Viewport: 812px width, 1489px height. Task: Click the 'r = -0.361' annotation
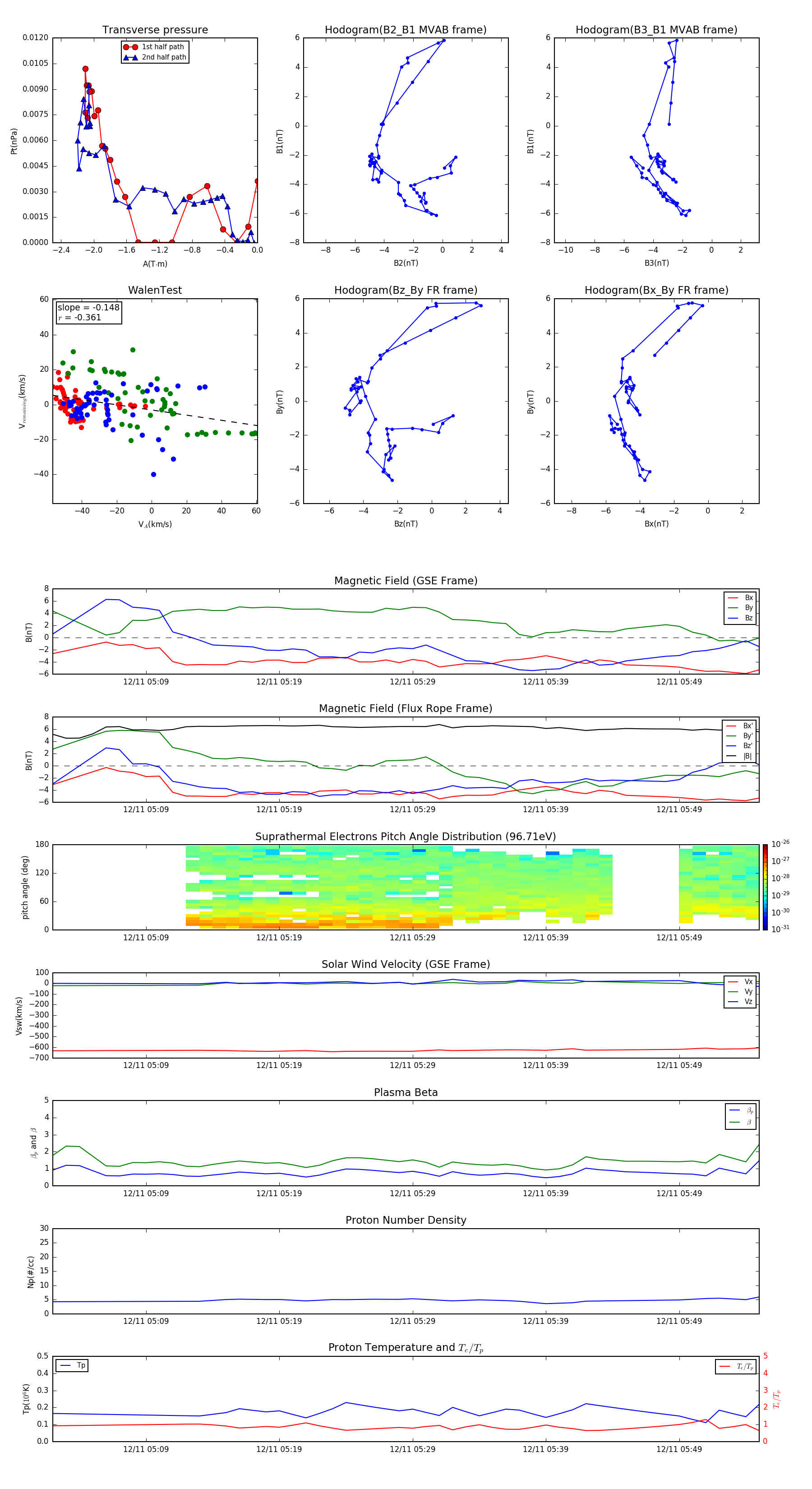click(80, 317)
